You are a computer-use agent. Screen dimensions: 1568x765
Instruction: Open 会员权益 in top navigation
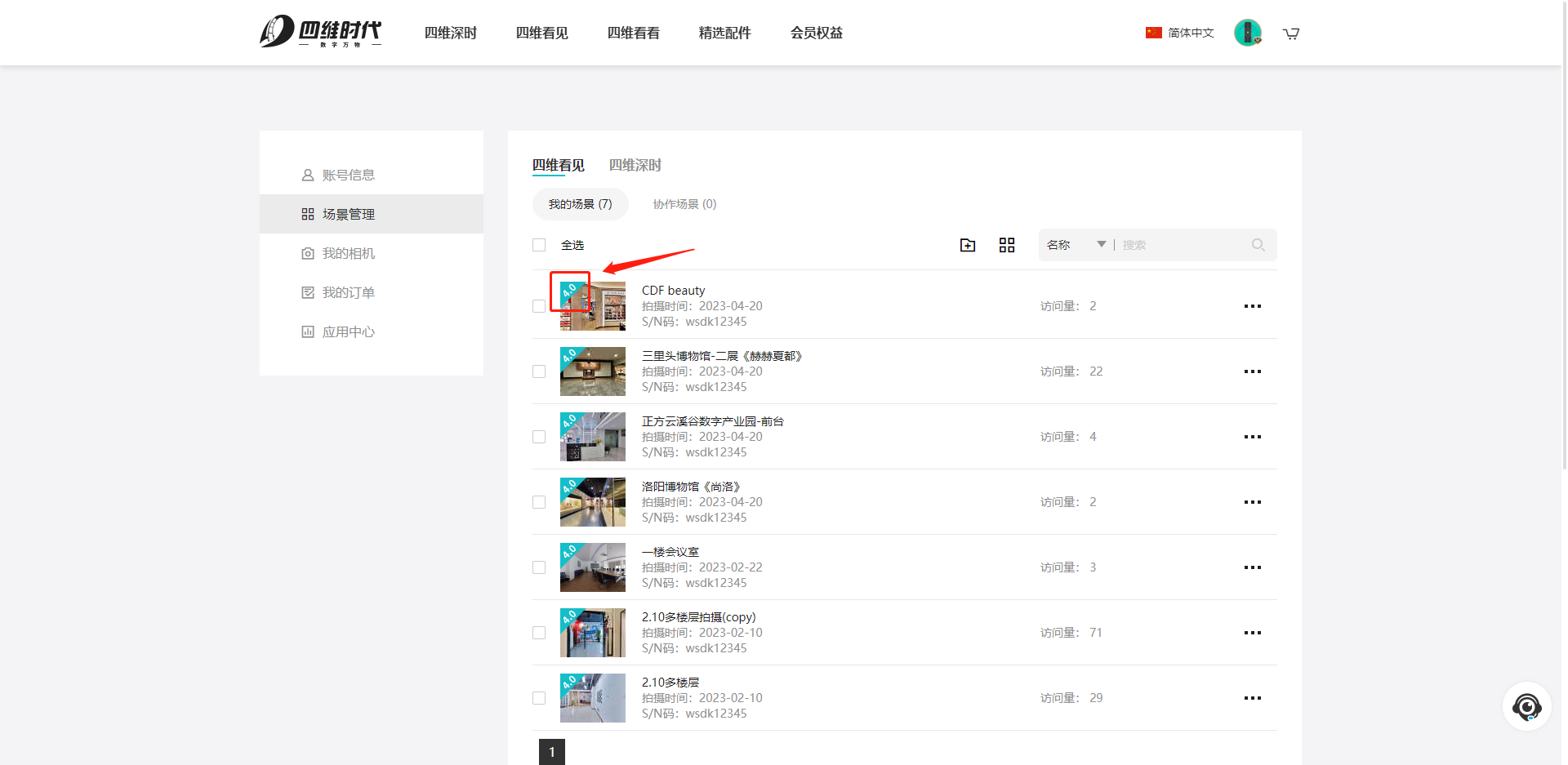click(816, 33)
